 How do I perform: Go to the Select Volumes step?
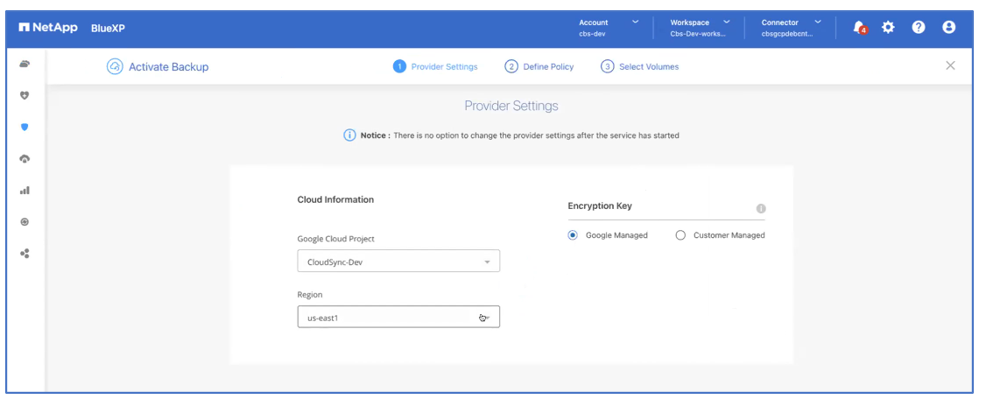pos(640,67)
